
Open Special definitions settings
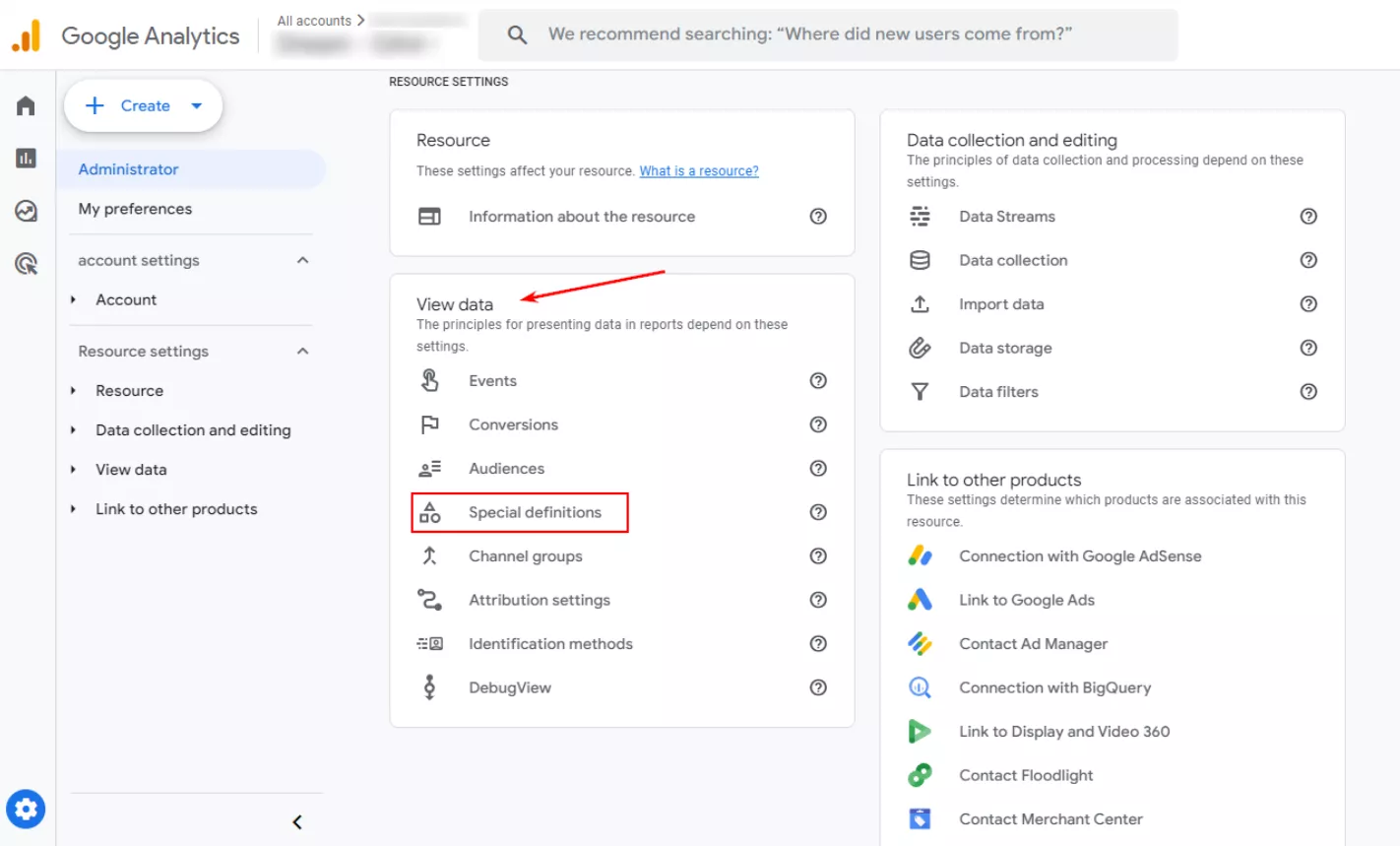pos(535,512)
